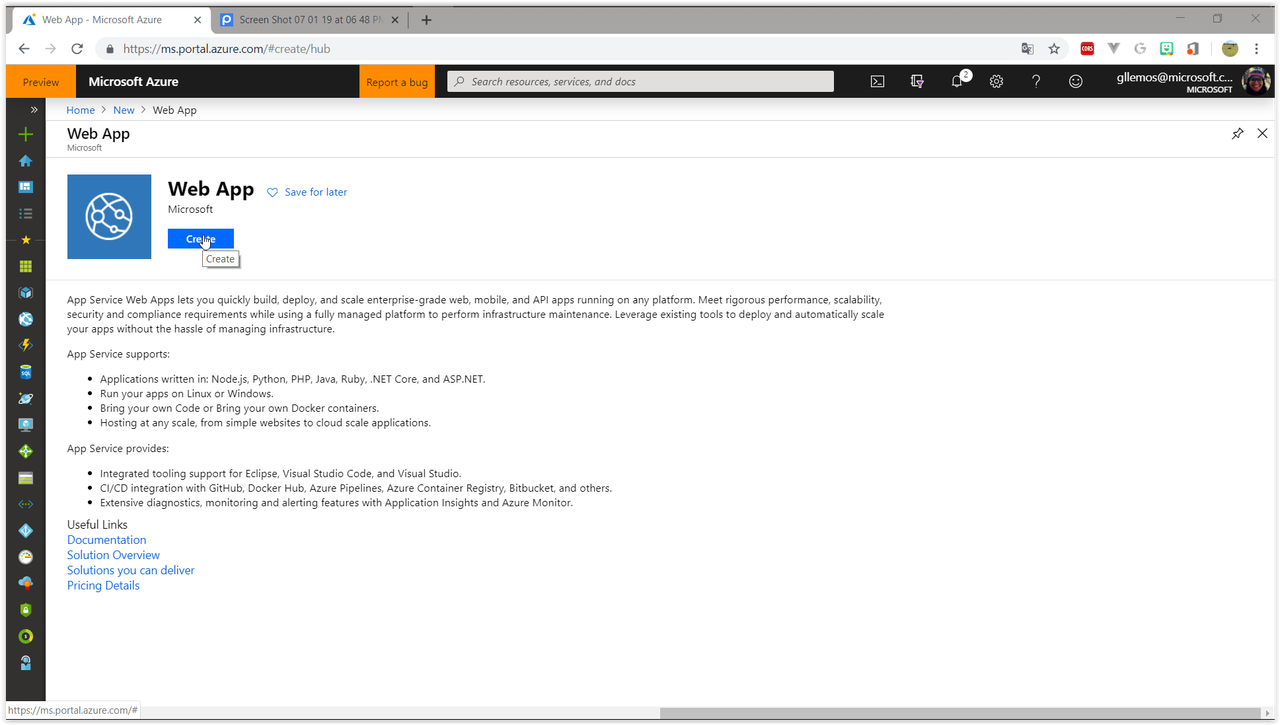Image resolution: width=1280 pixels, height=725 pixels.
Task: Open Storage accounts icon
Action: click(x=26, y=478)
